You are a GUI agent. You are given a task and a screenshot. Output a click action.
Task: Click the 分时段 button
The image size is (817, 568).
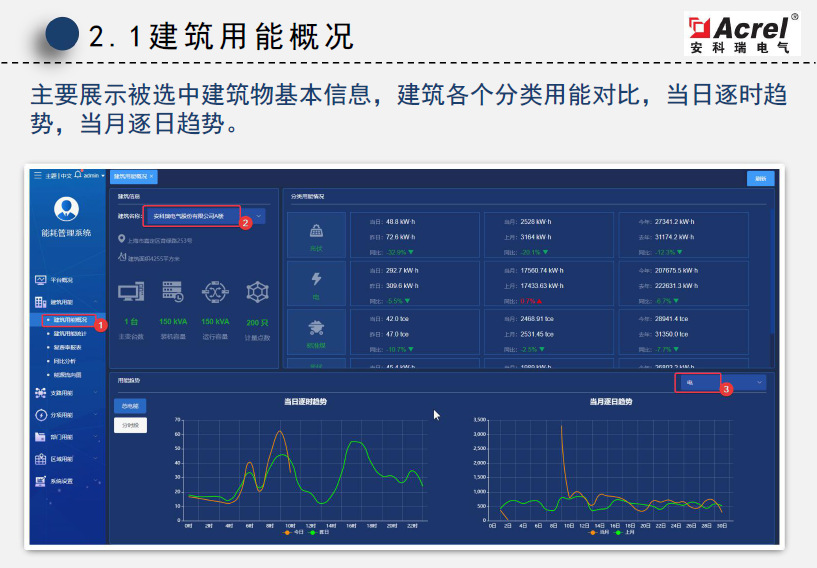(x=130, y=425)
